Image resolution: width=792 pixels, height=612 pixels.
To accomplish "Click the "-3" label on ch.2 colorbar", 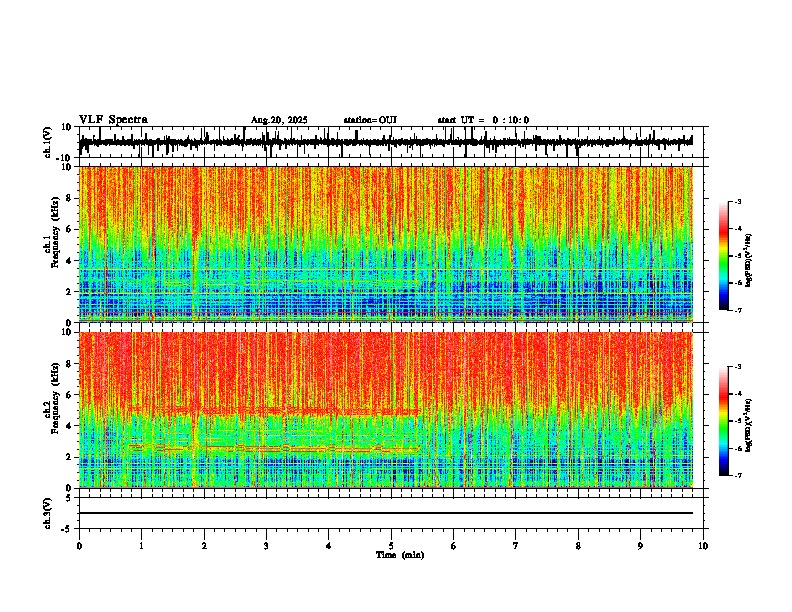I will [x=737, y=367].
